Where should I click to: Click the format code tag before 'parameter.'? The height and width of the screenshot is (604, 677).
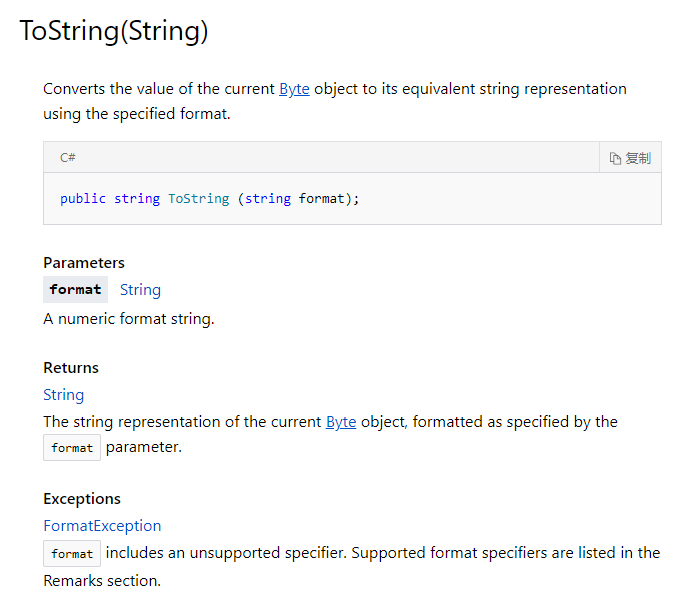click(x=72, y=448)
